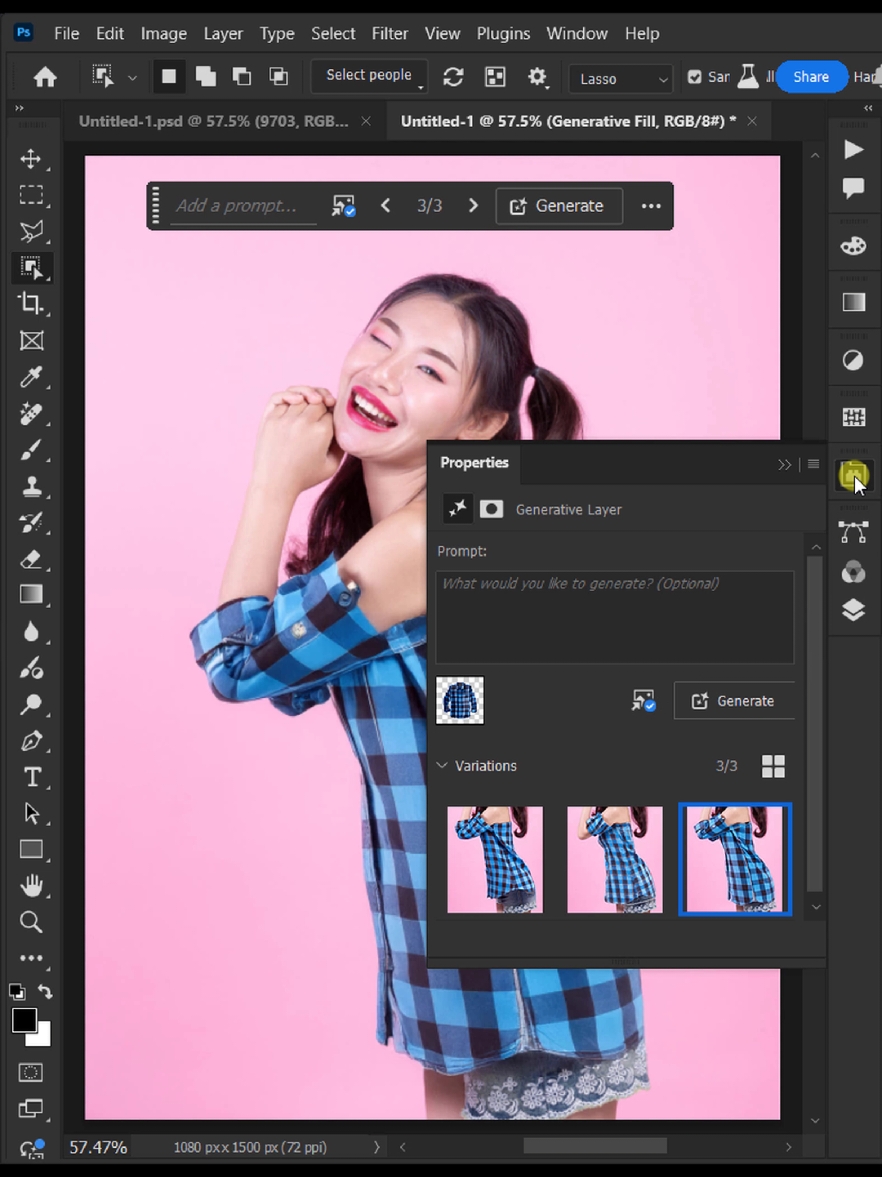Screen dimensions: 882x1177
Task: Open the Layers panel icon in right dock
Action: coord(853,610)
